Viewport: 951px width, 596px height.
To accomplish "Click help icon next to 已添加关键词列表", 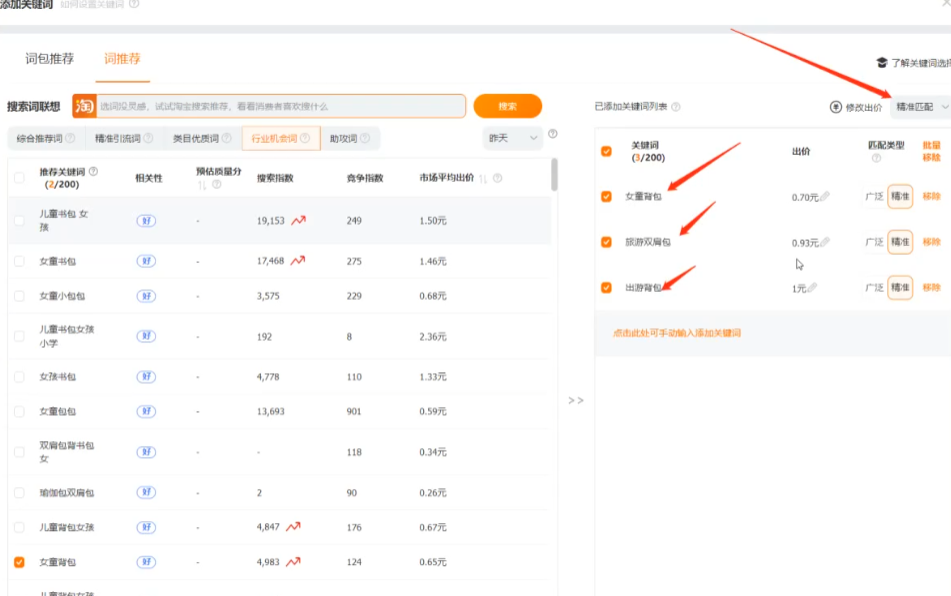I will click(x=676, y=107).
